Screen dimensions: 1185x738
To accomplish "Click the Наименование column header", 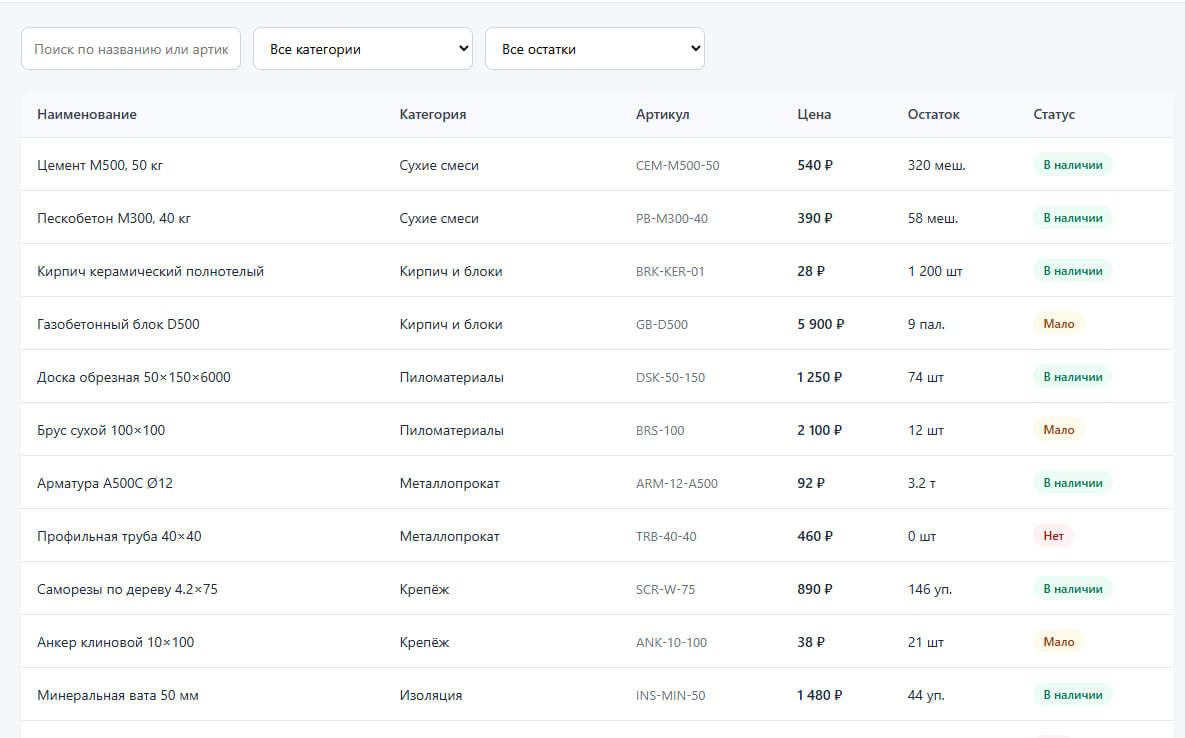I will click(x=87, y=114).
